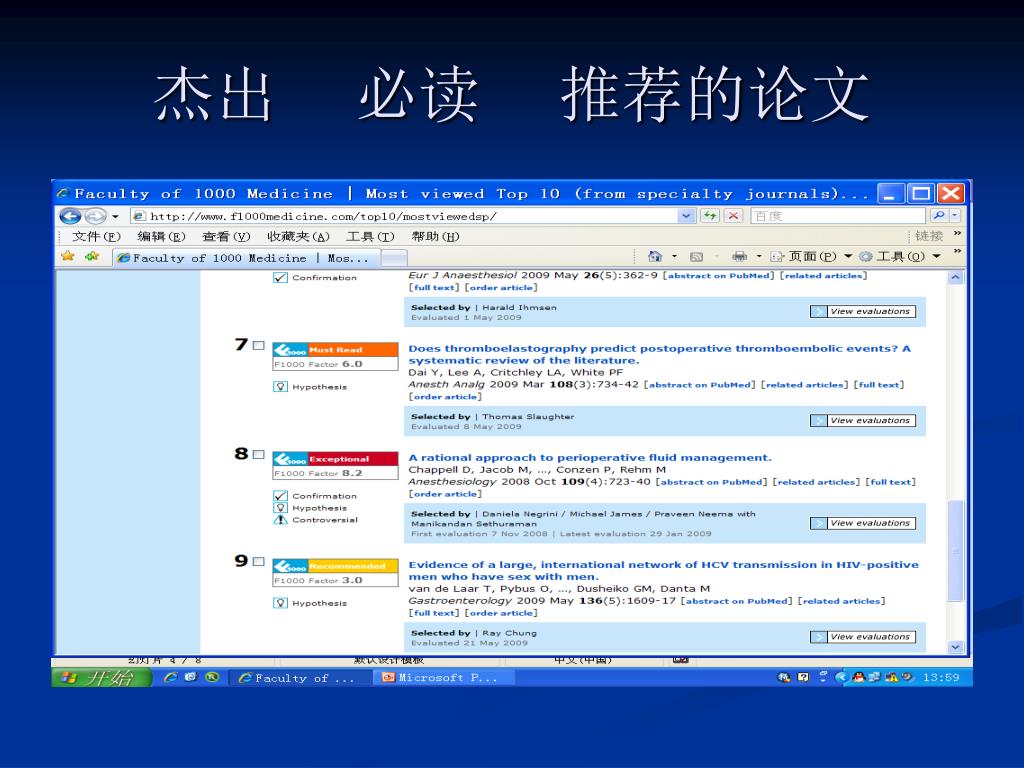Open the Home icon dropdown arrow
This screenshot has width=1024, height=768.
(675, 257)
